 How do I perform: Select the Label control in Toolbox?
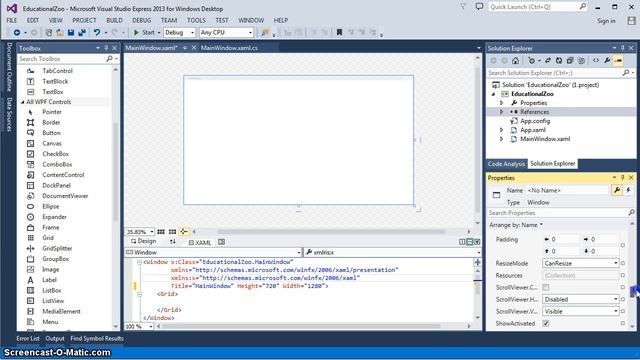[x=49, y=280]
